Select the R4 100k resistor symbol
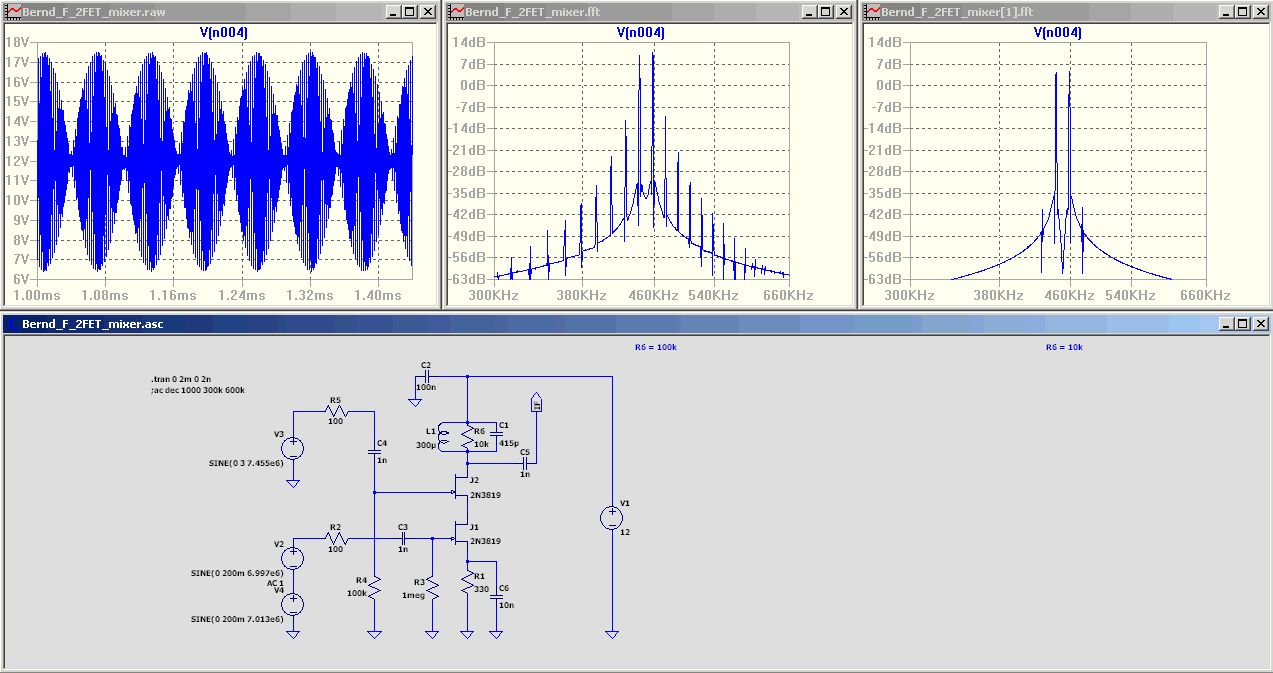This screenshot has width=1273, height=673. [374, 590]
